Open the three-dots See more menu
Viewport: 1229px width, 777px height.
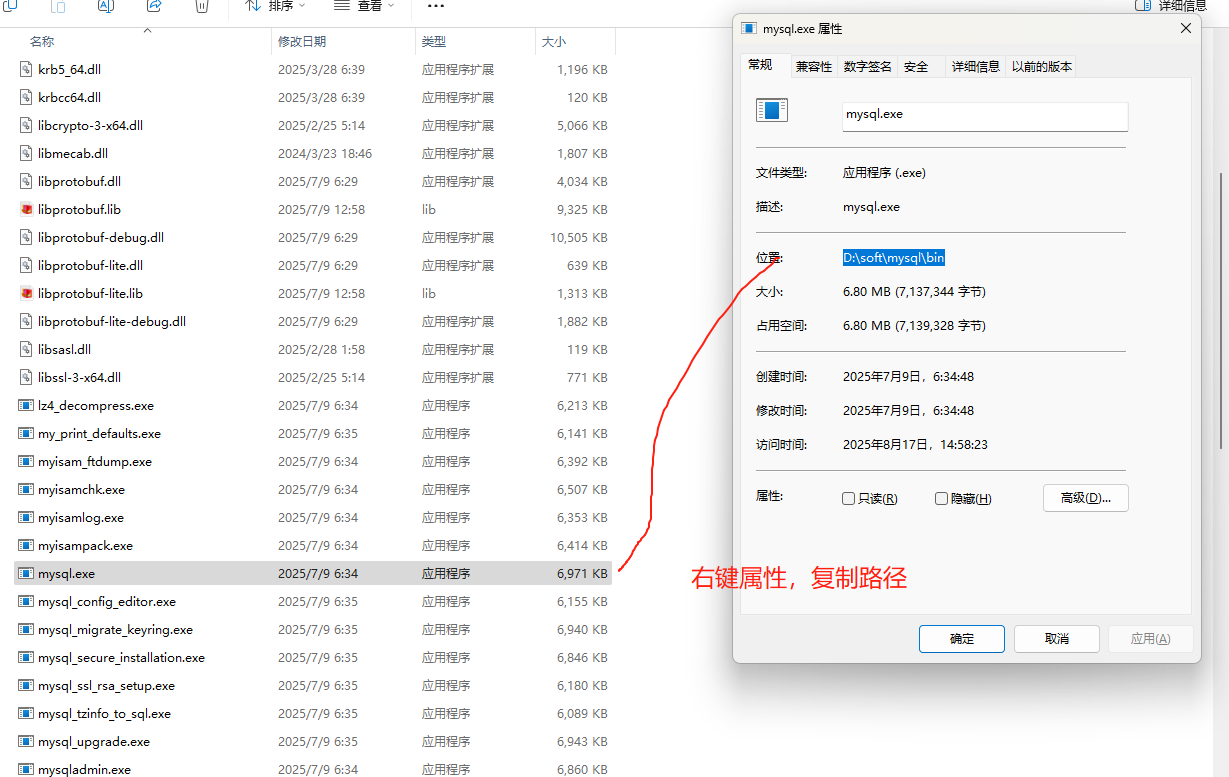pos(435,6)
